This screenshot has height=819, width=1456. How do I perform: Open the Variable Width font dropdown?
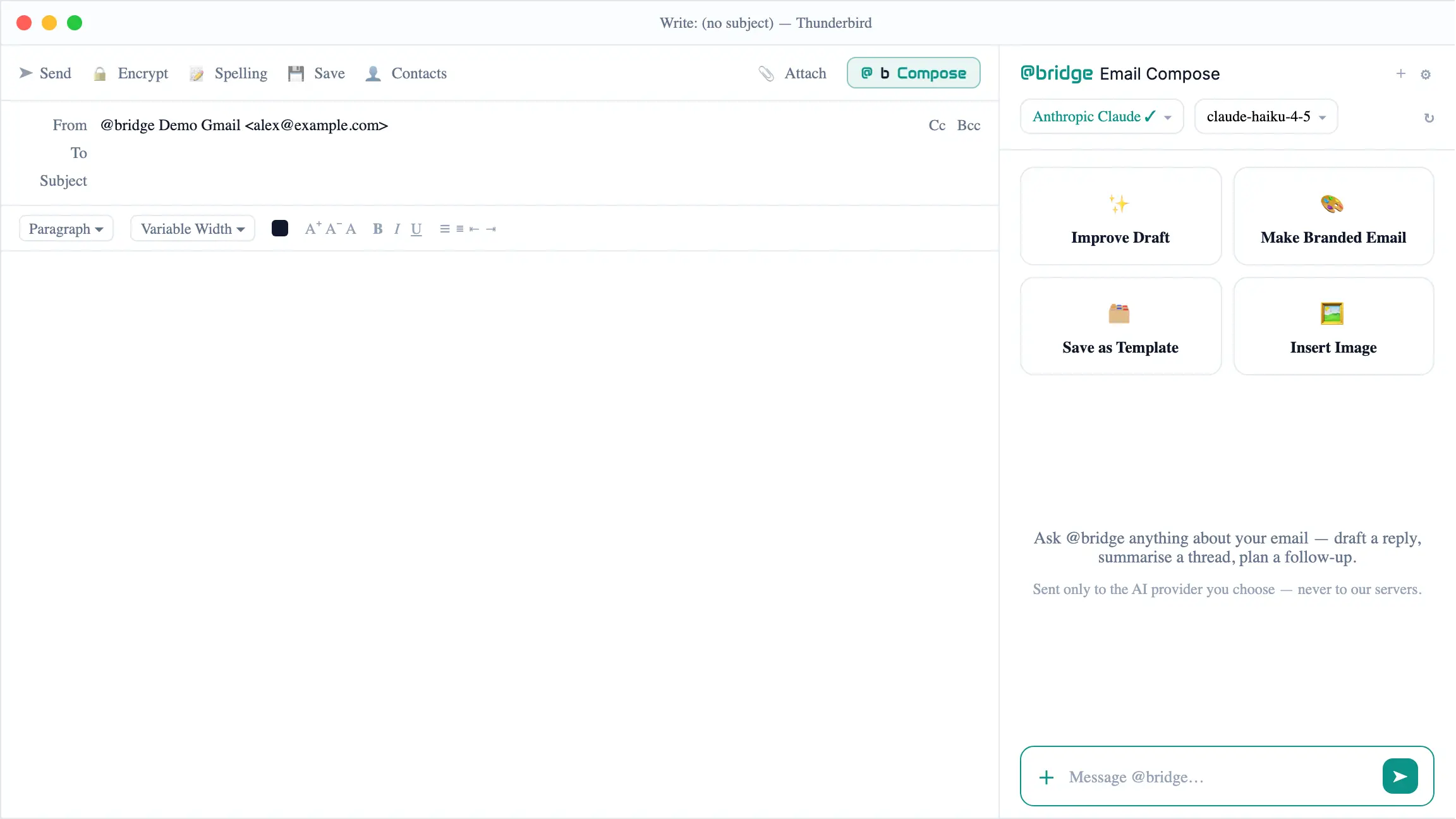tap(193, 229)
